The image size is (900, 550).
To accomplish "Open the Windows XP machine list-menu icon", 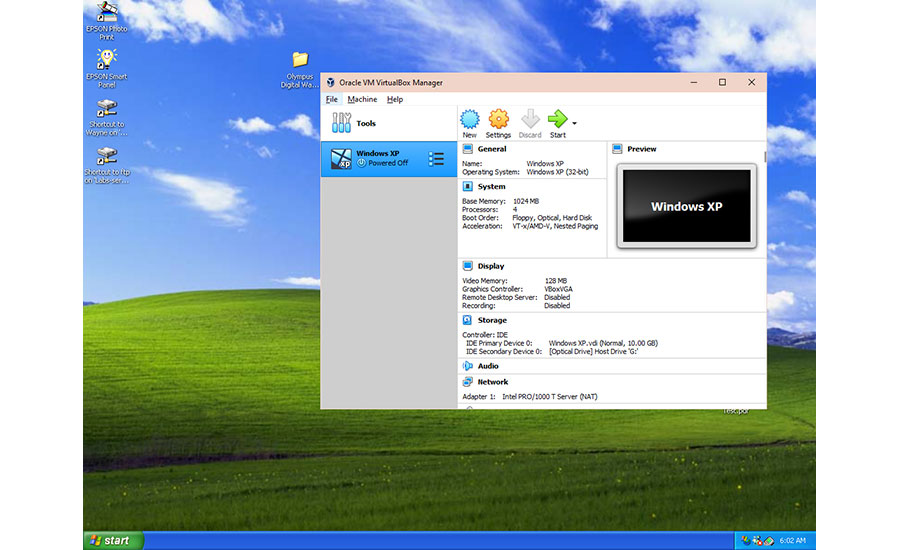I will 436,159.
